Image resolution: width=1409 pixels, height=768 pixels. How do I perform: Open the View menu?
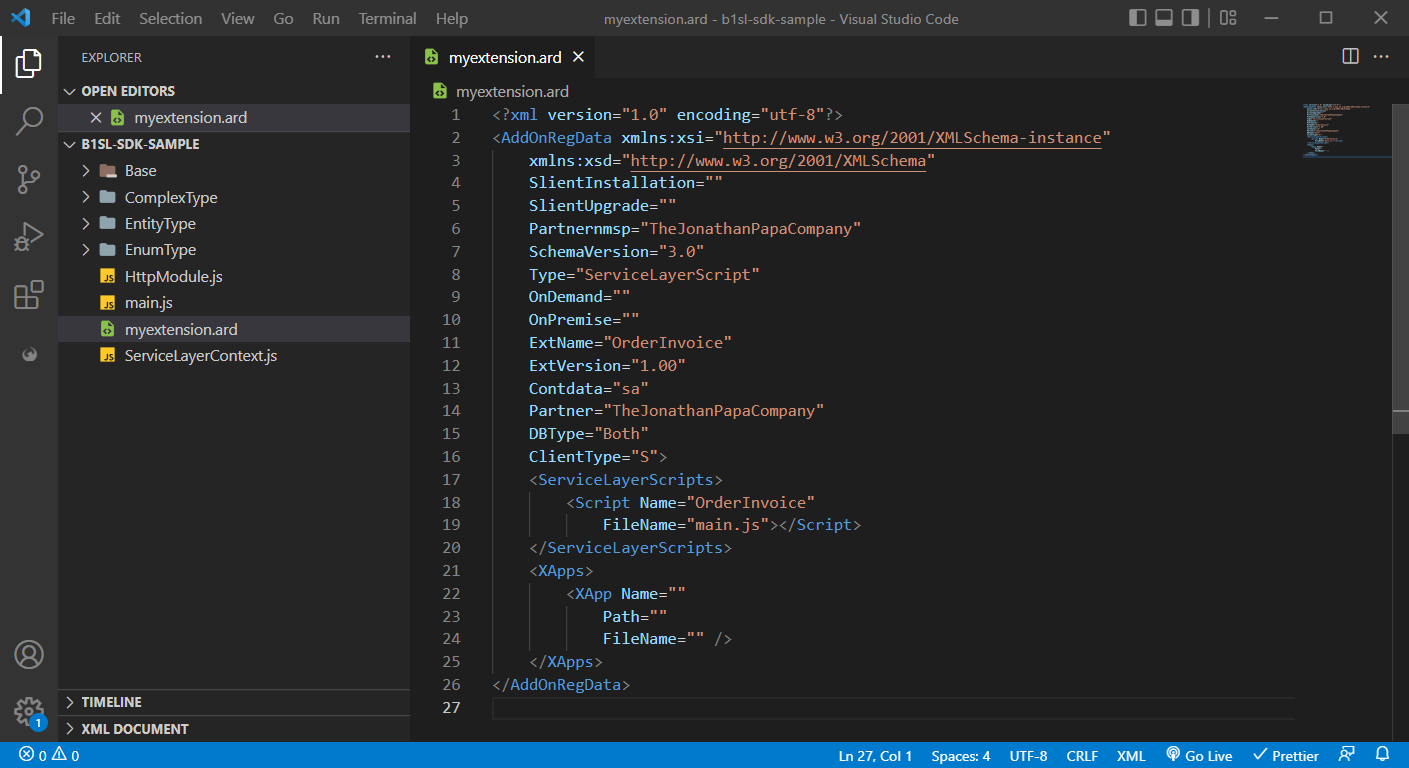pyautogui.click(x=237, y=18)
